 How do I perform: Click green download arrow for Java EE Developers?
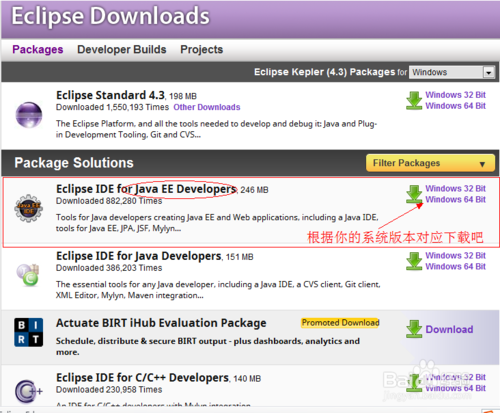414,194
